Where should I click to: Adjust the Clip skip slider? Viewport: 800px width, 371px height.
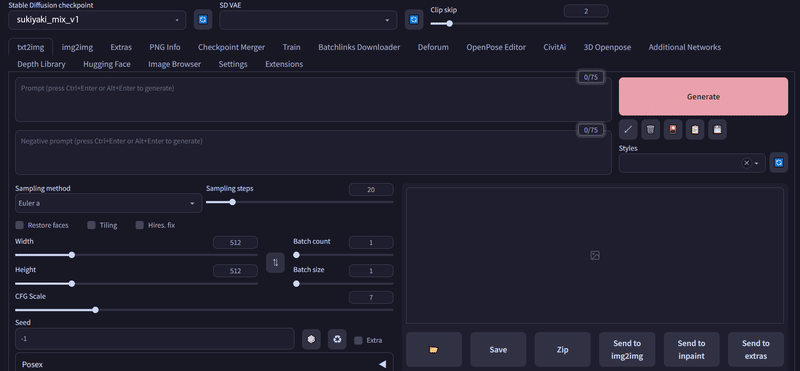[519, 23]
